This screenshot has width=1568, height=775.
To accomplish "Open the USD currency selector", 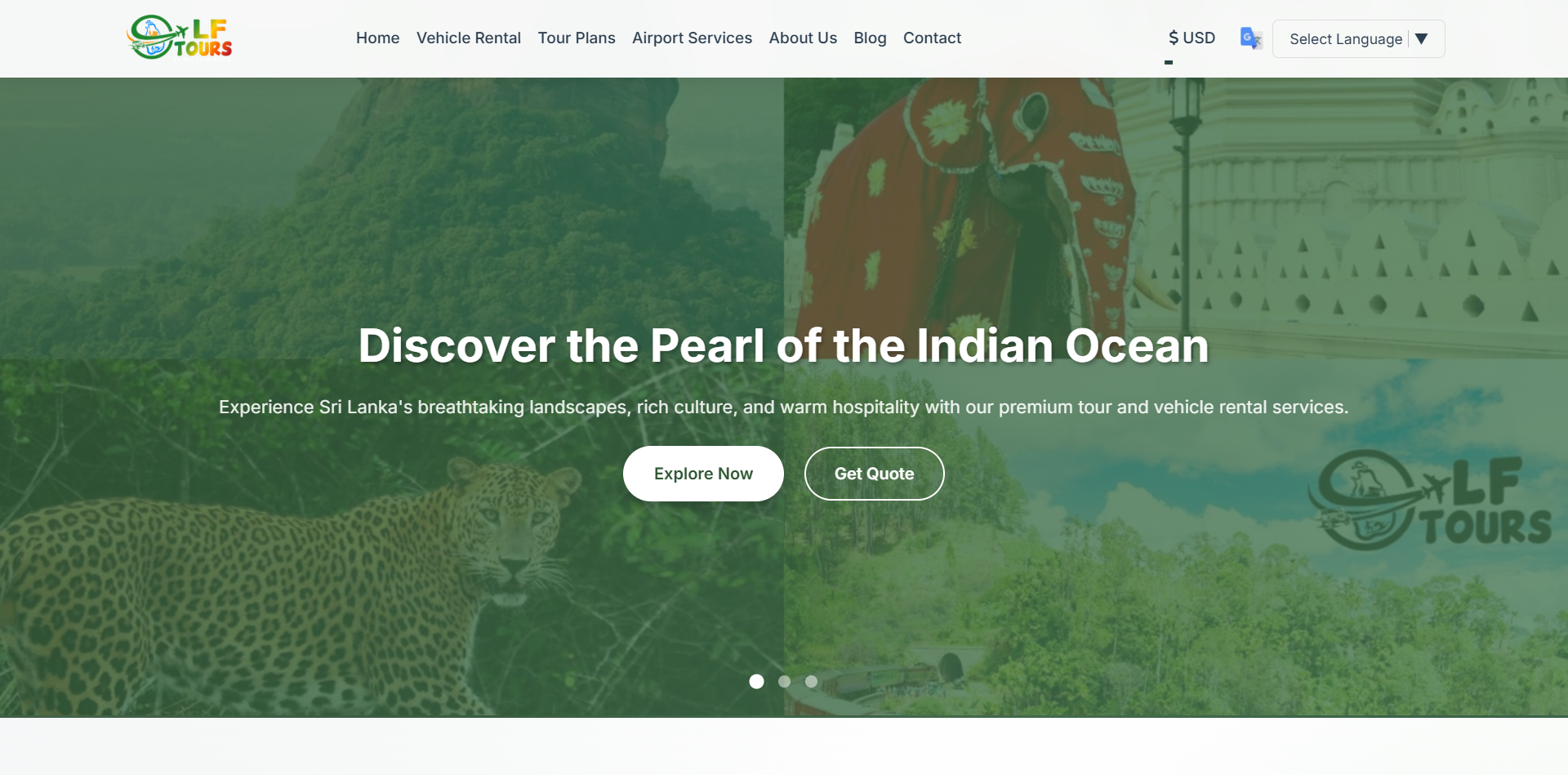I will click(1192, 38).
